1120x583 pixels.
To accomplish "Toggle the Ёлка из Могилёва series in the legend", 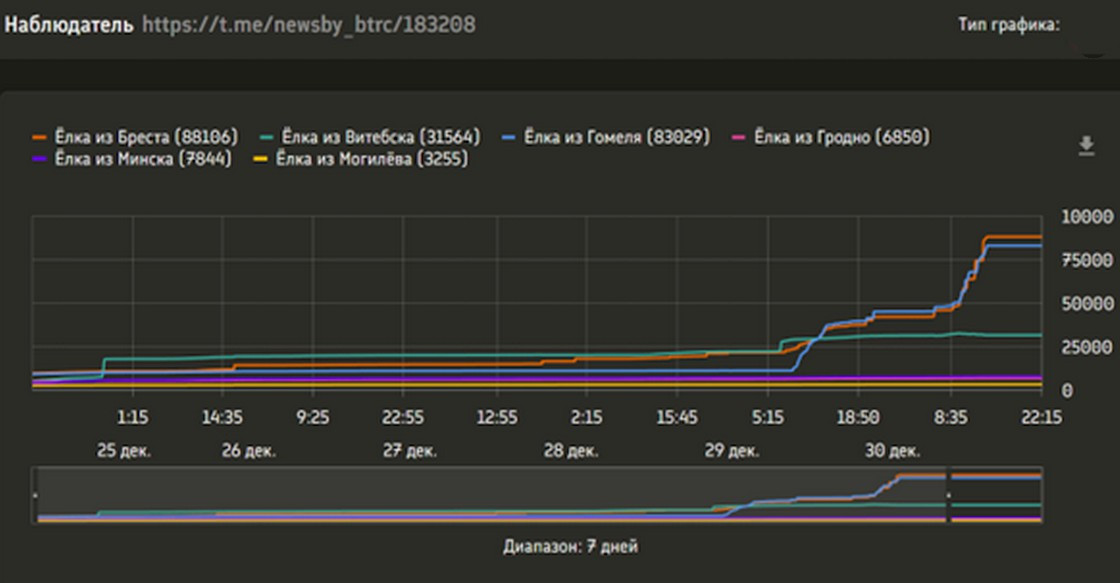I will pyautogui.click(x=361, y=159).
